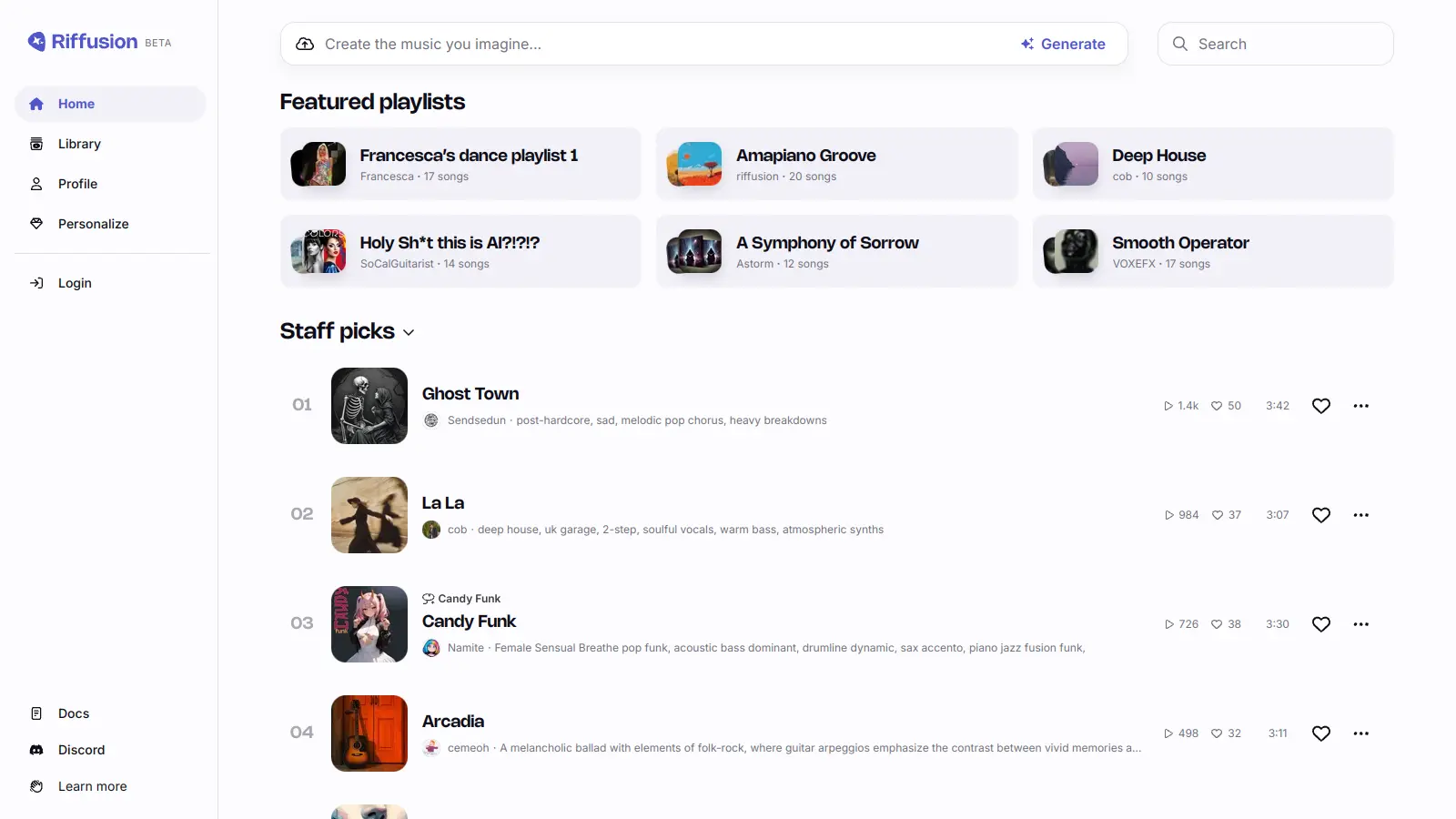
Task: Click the Personalize diamond icon
Action: coord(36,224)
